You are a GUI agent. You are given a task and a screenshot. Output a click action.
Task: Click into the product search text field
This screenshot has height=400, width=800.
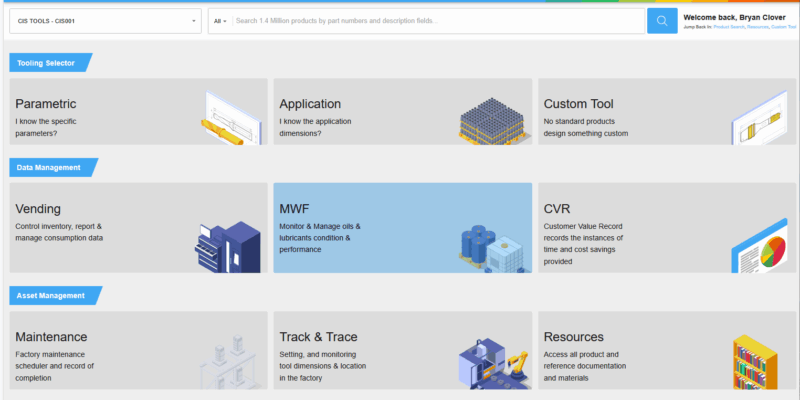pos(438,21)
